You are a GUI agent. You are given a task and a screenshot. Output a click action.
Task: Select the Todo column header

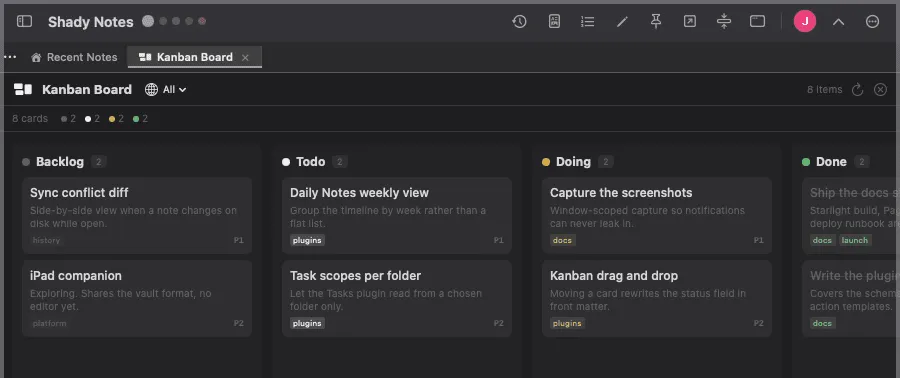click(311, 162)
